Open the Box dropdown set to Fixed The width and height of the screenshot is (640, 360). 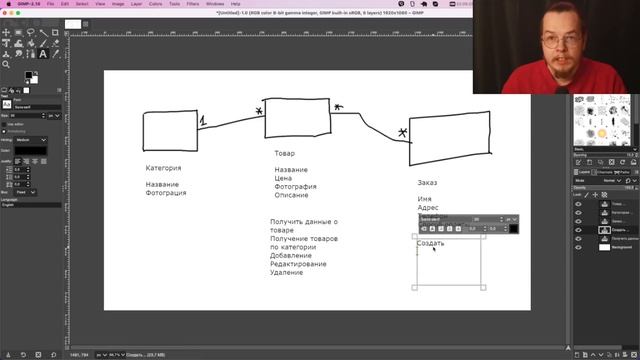tap(25, 192)
